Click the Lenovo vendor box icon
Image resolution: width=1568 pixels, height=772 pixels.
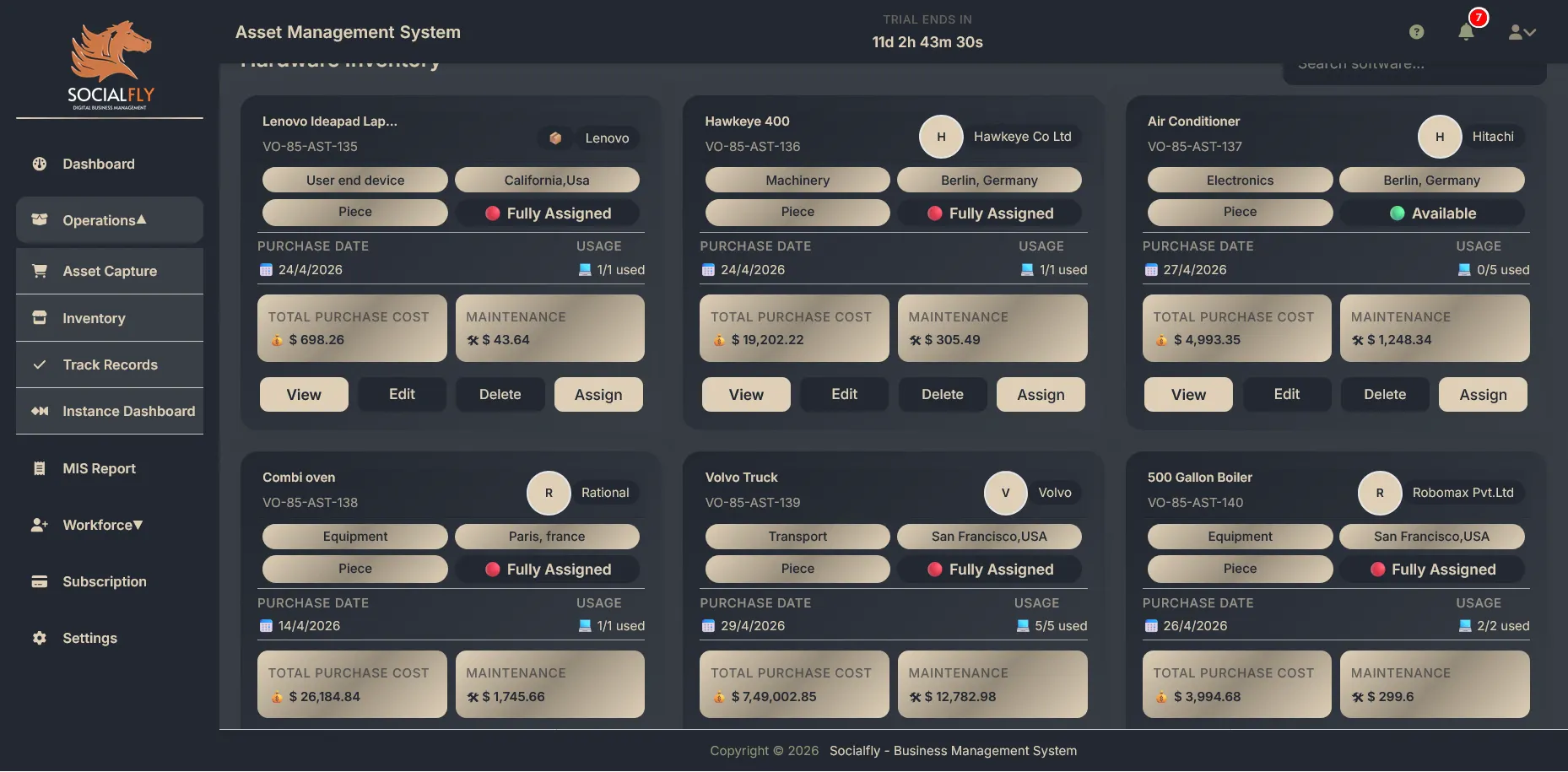point(555,138)
